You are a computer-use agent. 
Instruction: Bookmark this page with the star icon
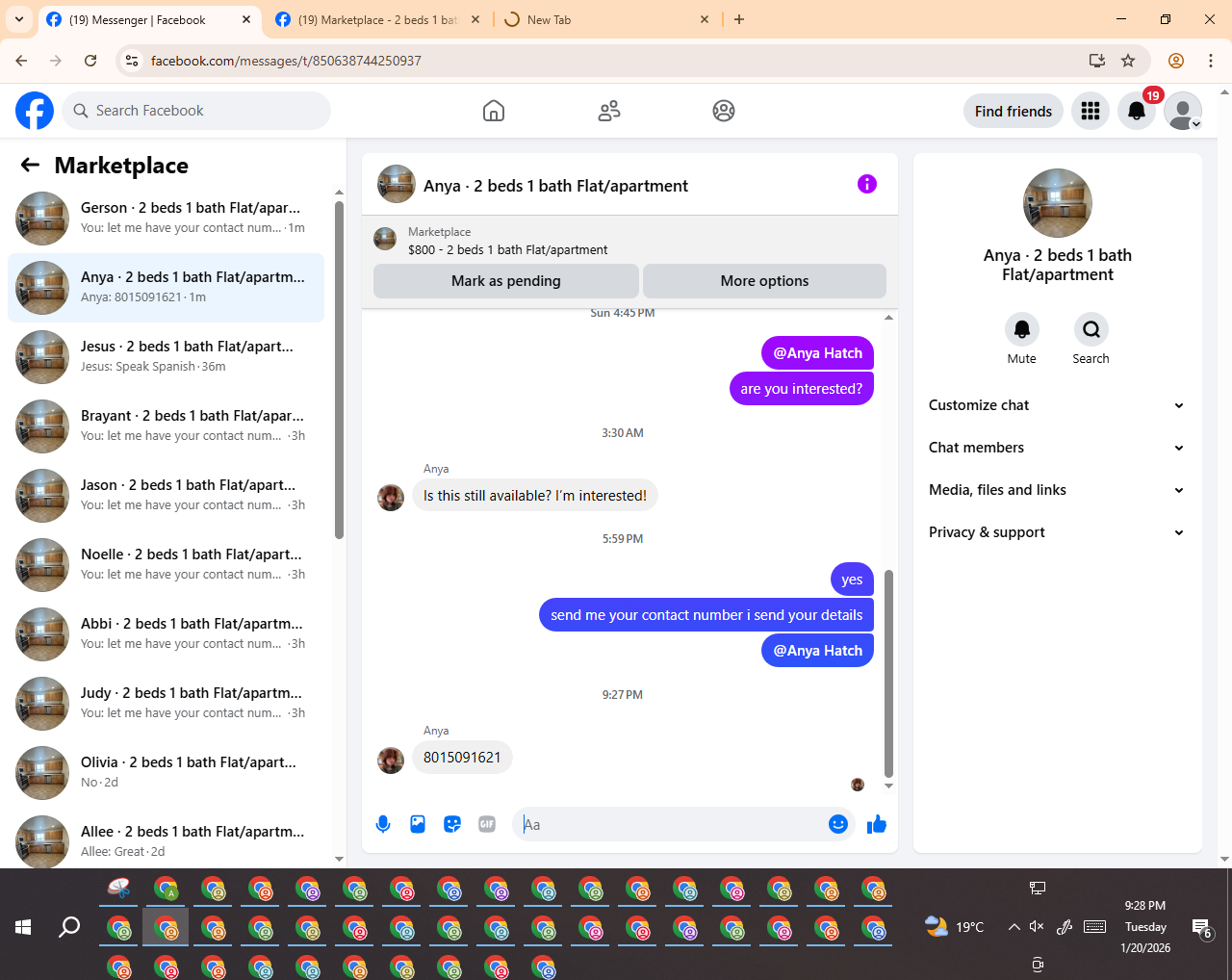pos(1128,61)
